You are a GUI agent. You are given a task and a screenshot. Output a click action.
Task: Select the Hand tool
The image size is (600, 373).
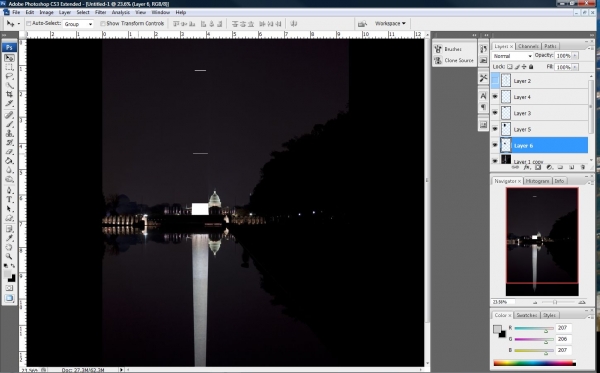coord(9,247)
